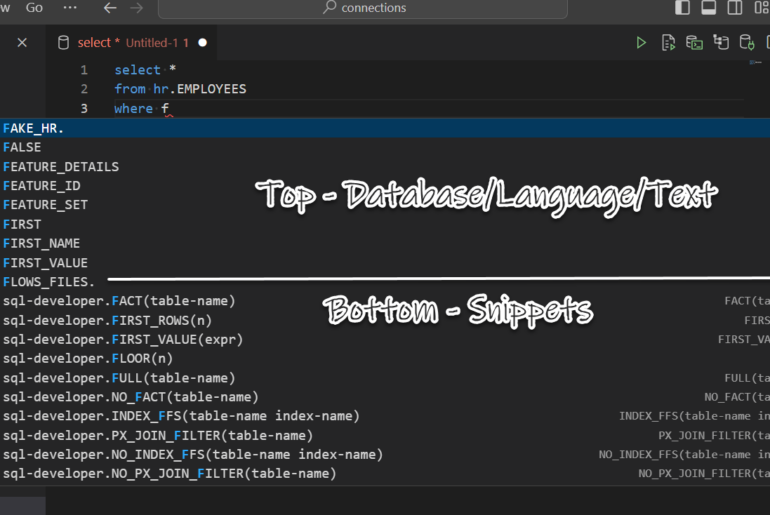Viewport: 770px width, 515px height.
Task: Pick the FIRST keyword suggestion
Action: click(x=385, y=224)
